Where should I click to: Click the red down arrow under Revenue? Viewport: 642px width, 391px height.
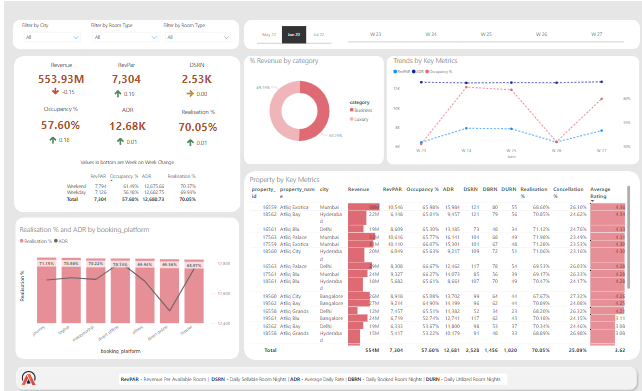(x=55, y=91)
